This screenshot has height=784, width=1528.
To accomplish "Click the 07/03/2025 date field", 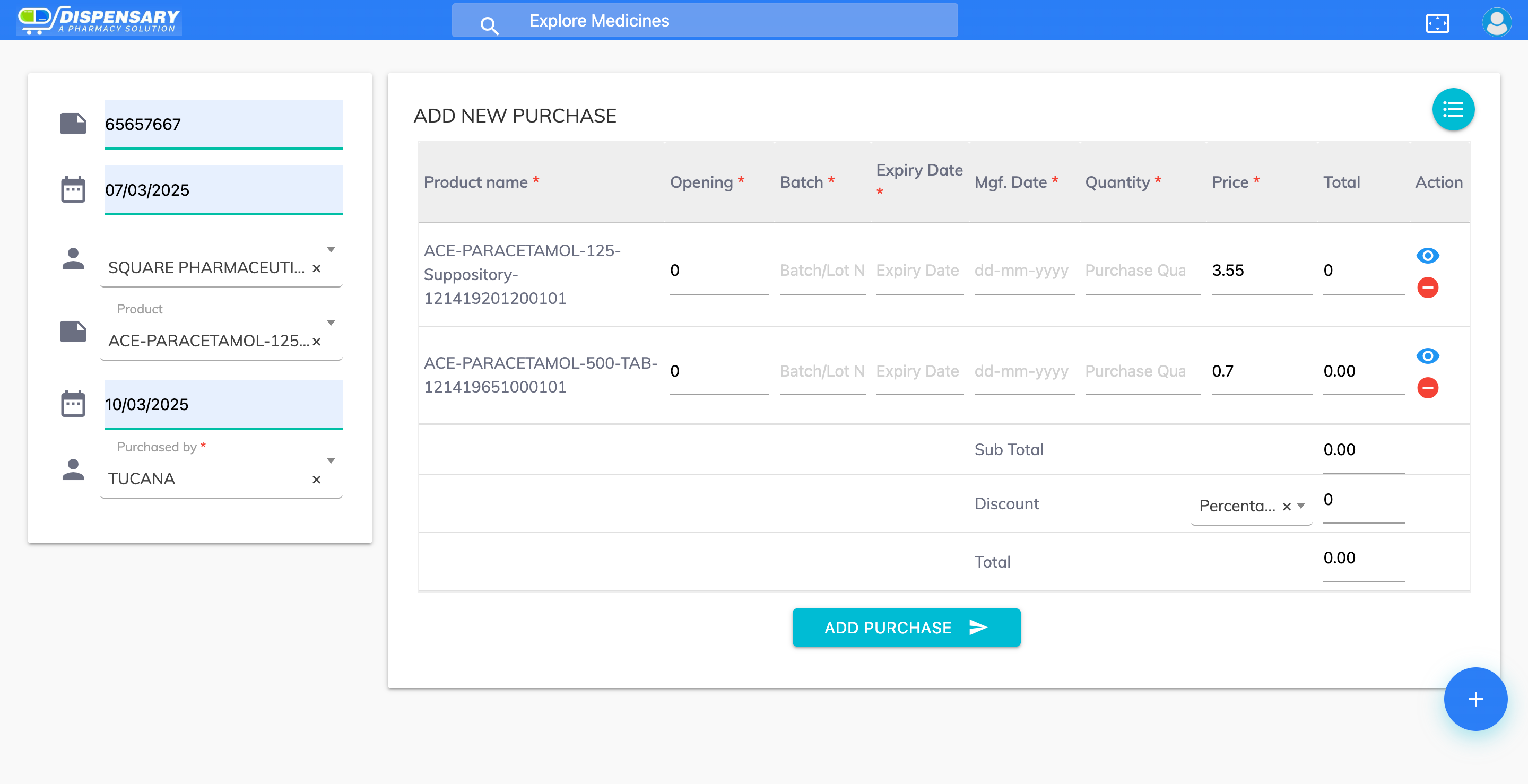I will [223, 190].
